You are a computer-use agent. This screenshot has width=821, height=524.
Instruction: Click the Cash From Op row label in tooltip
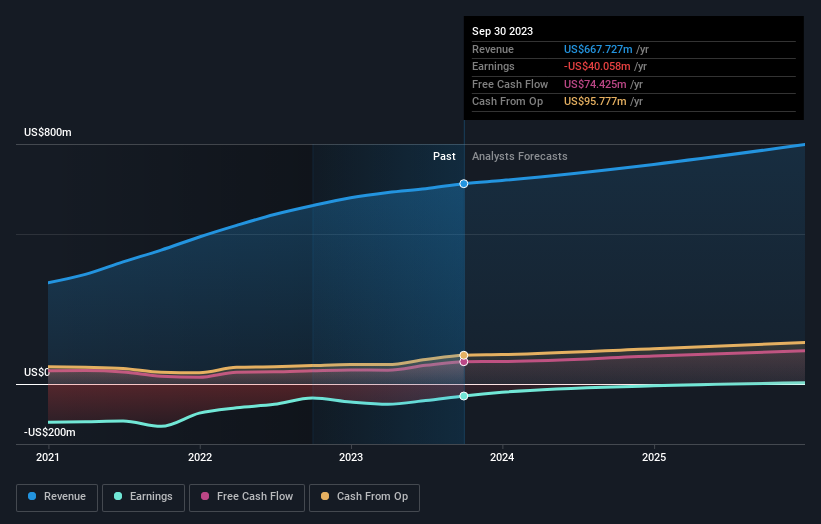tap(507, 102)
